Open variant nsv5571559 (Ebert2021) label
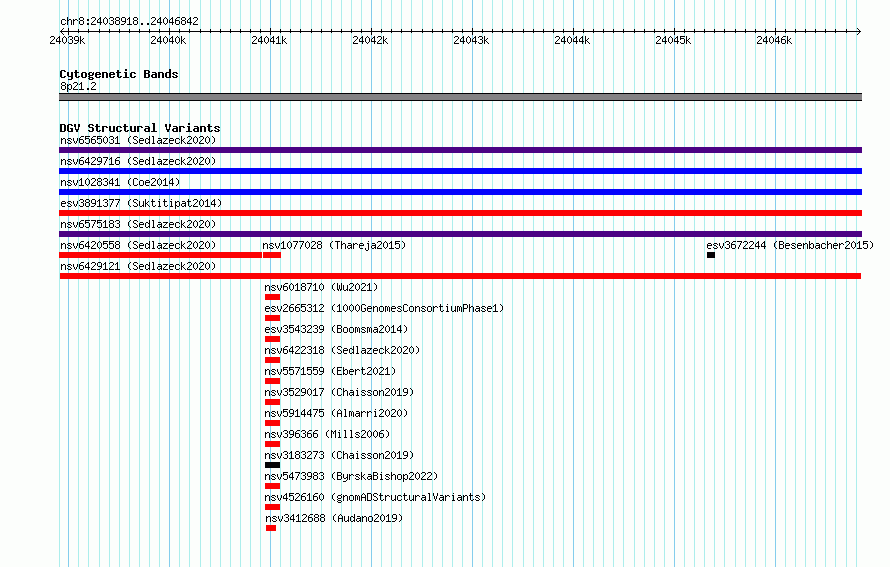This screenshot has height=567, width=890. (330, 371)
